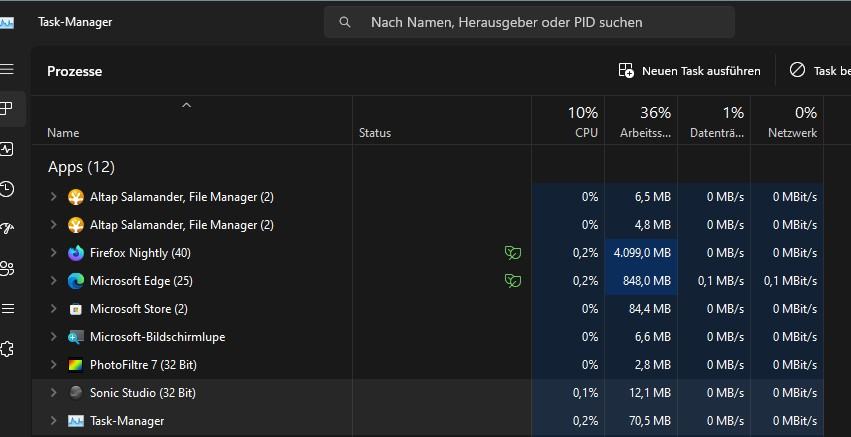The width and height of the screenshot is (851, 437).
Task: Click the search box for processes
Action: 529,22
